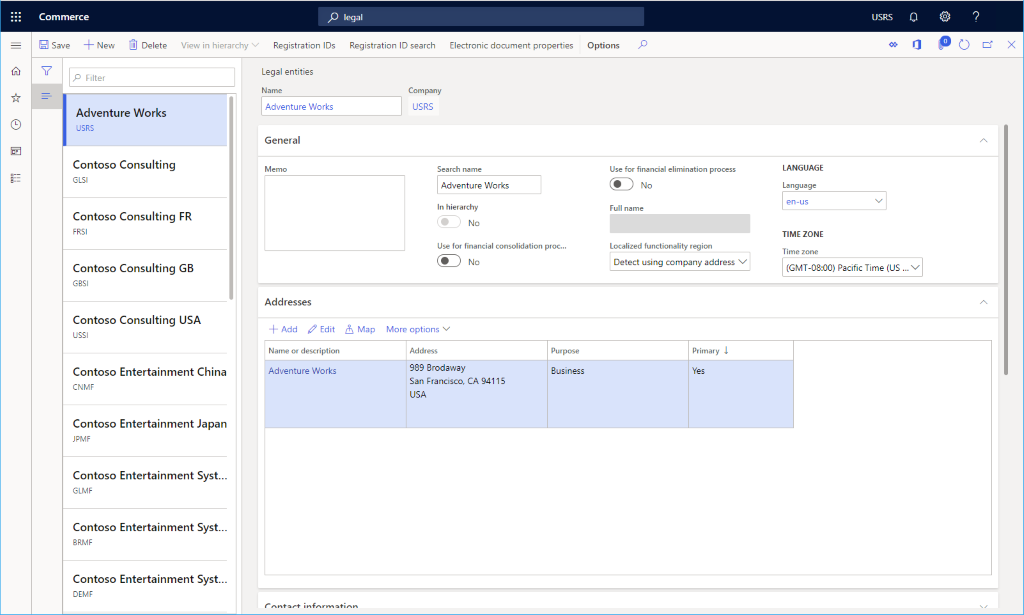1024x615 pixels.
Task: Select Contoso Consulting FR entity
Action: pyautogui.click(x=145, y=223)
